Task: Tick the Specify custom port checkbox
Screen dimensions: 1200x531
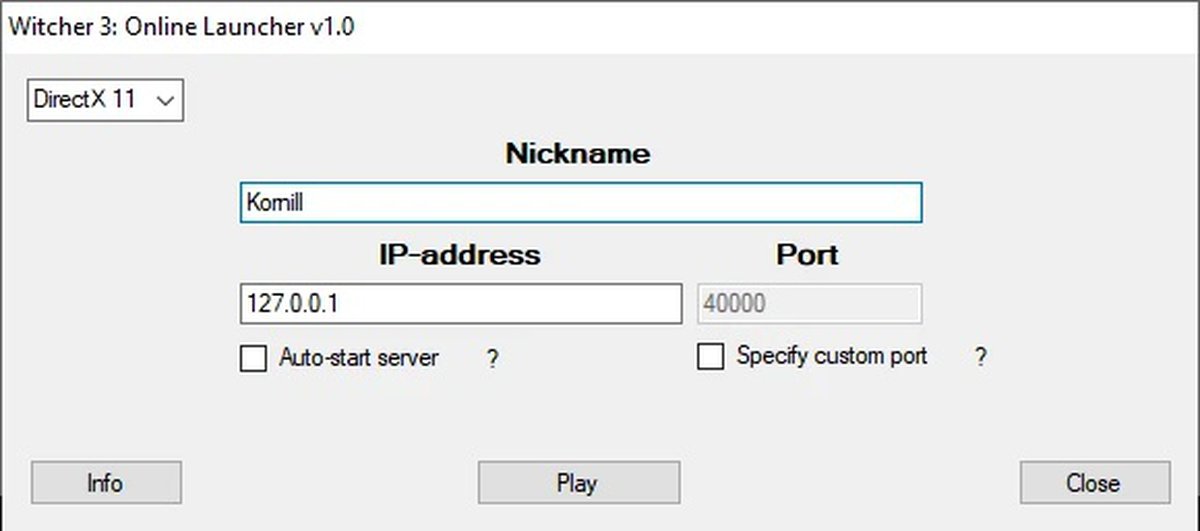Action: pos(710,357)
